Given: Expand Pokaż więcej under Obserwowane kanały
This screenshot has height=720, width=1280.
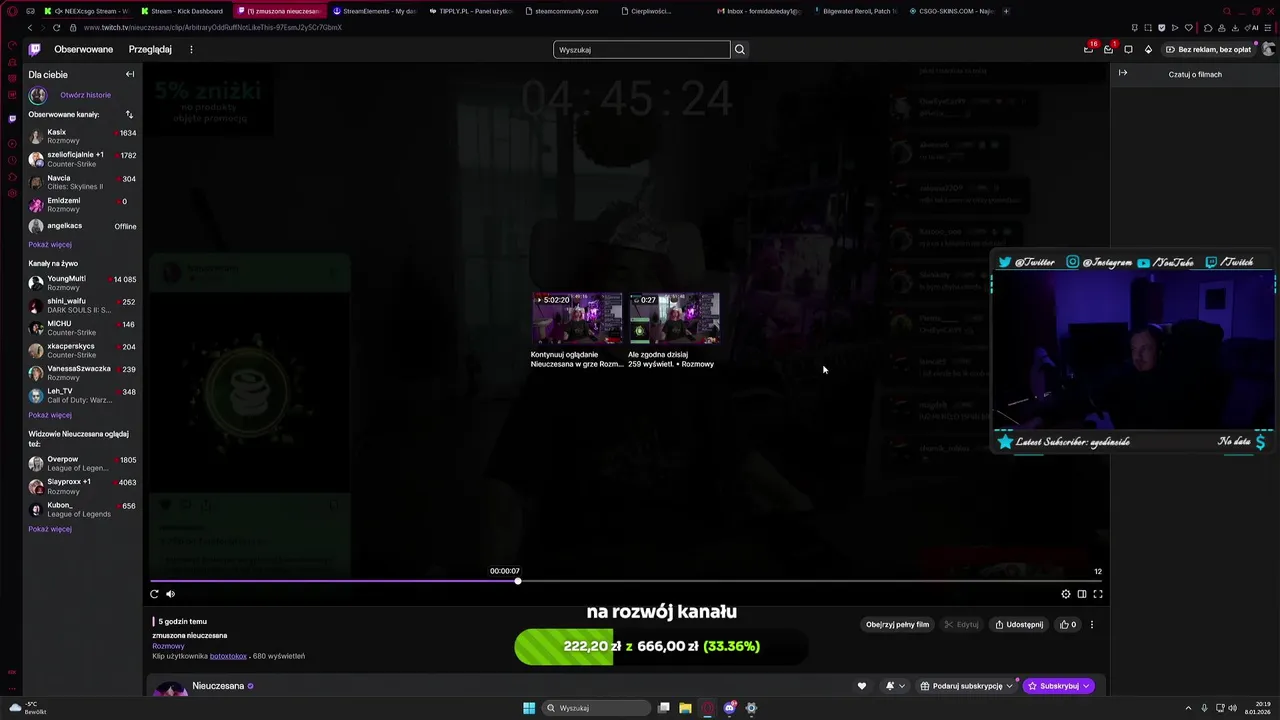Looking at the screenshot, I should 50,244.
